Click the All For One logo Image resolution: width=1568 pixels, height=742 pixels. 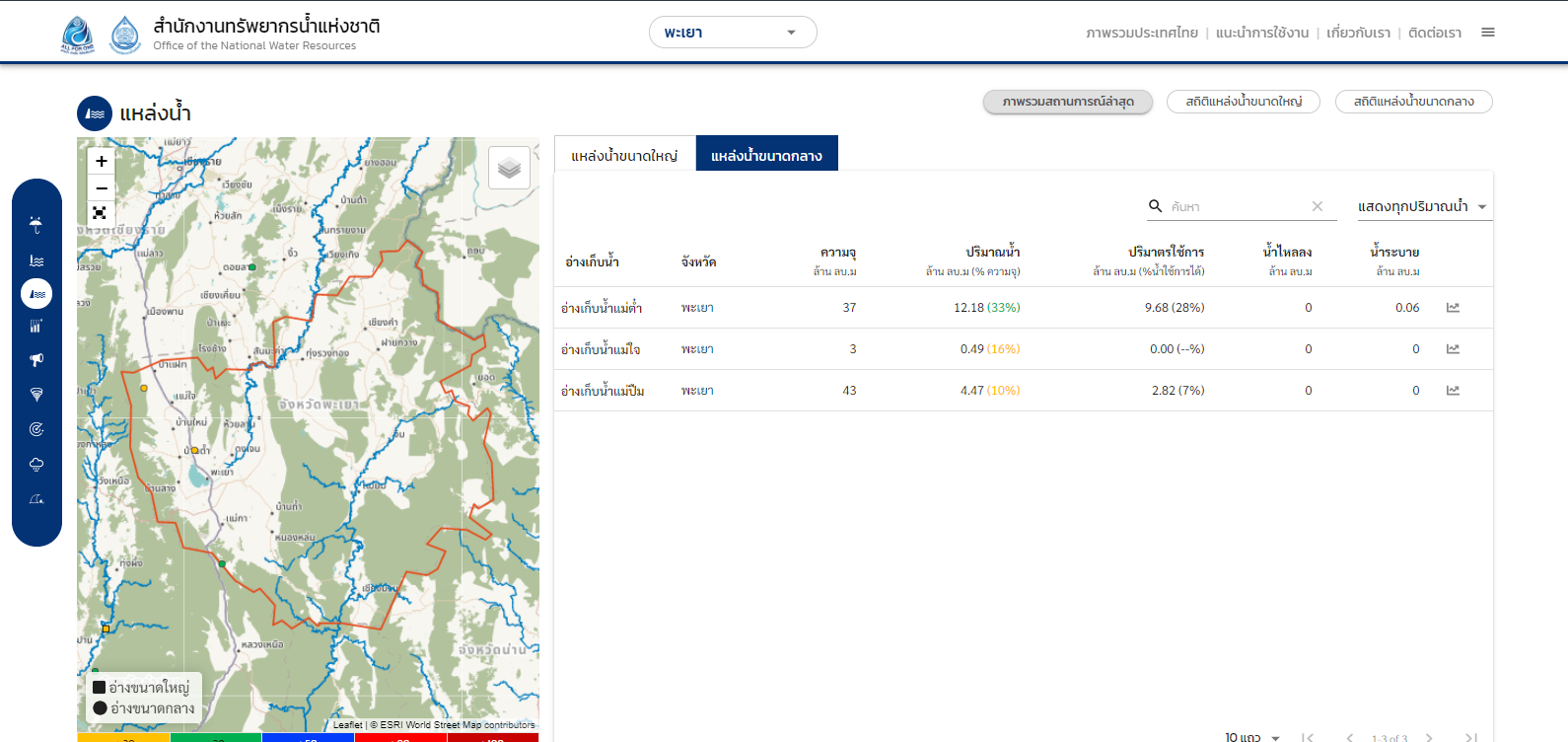(x=78, y=35)
